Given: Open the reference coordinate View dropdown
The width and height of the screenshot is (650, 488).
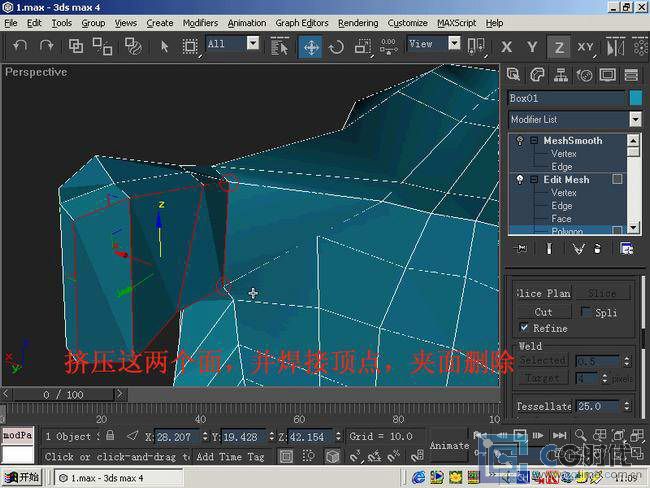Looking at the screenshot, I should 454,43.
